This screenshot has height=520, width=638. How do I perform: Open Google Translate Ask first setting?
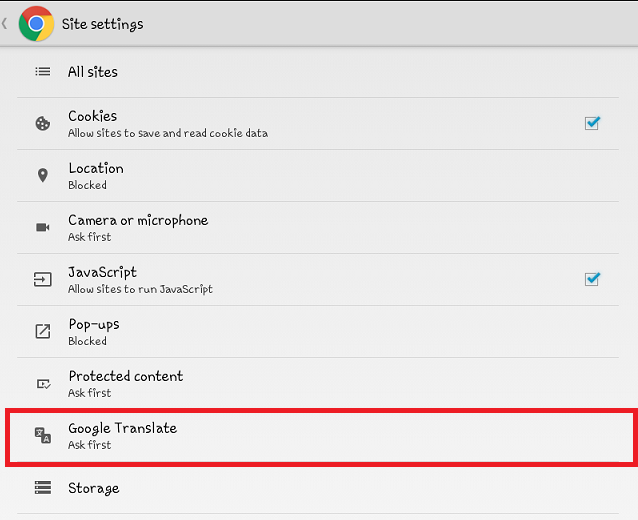pyautogui.click(x=320, y=437)
